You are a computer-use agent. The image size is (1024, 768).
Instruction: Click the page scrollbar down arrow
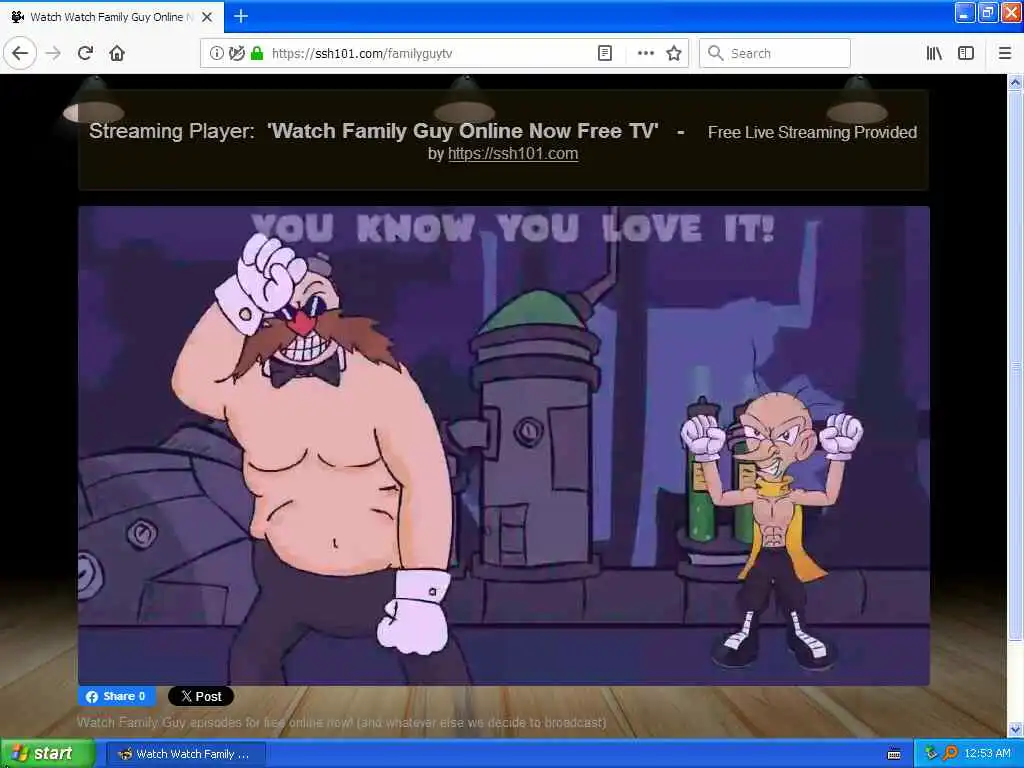pyautogui.click(x=1016, y=729)
